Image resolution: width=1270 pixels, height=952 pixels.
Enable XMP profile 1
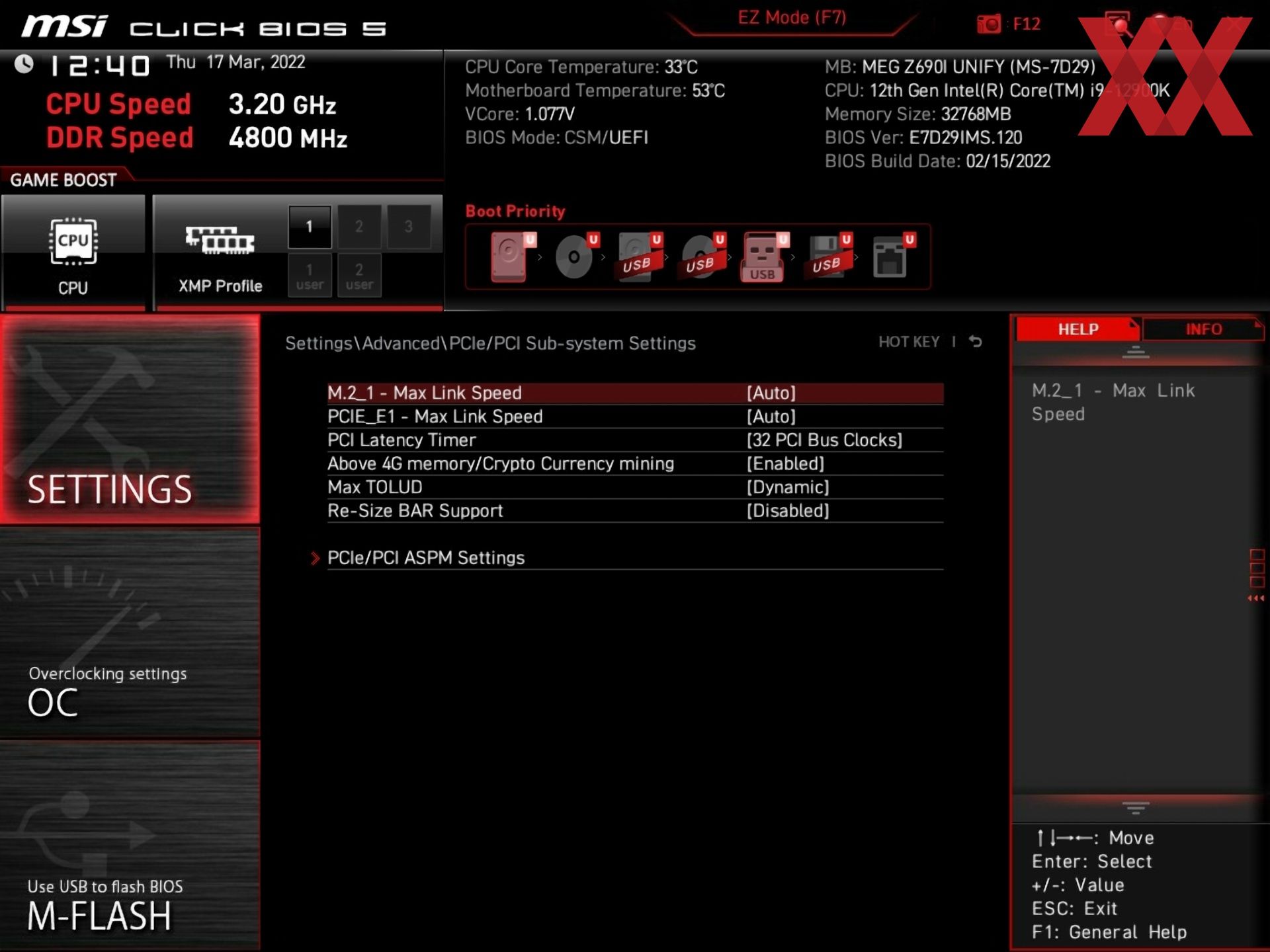(x=310, y=226)
